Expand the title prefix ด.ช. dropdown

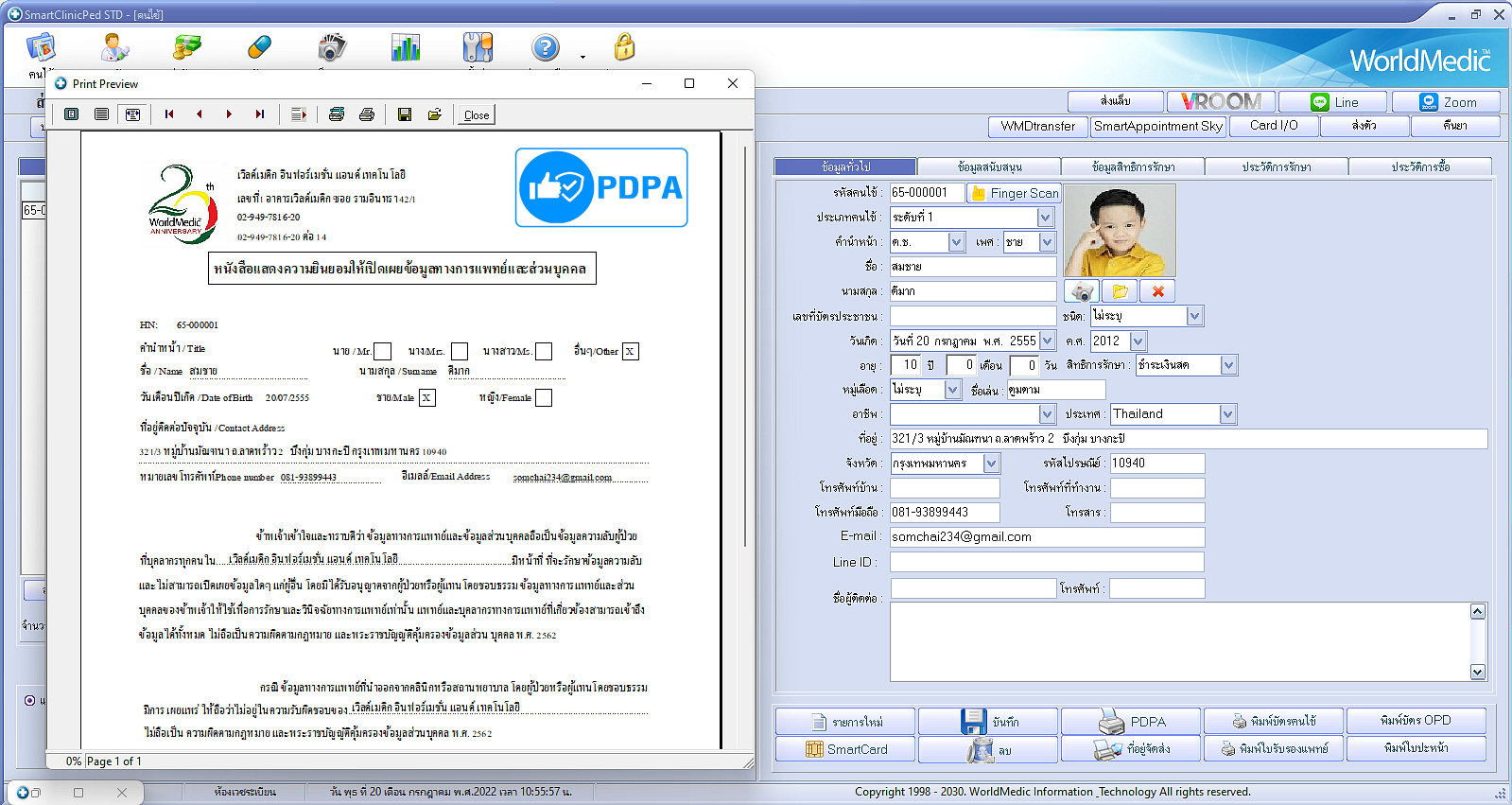[956, 242]
